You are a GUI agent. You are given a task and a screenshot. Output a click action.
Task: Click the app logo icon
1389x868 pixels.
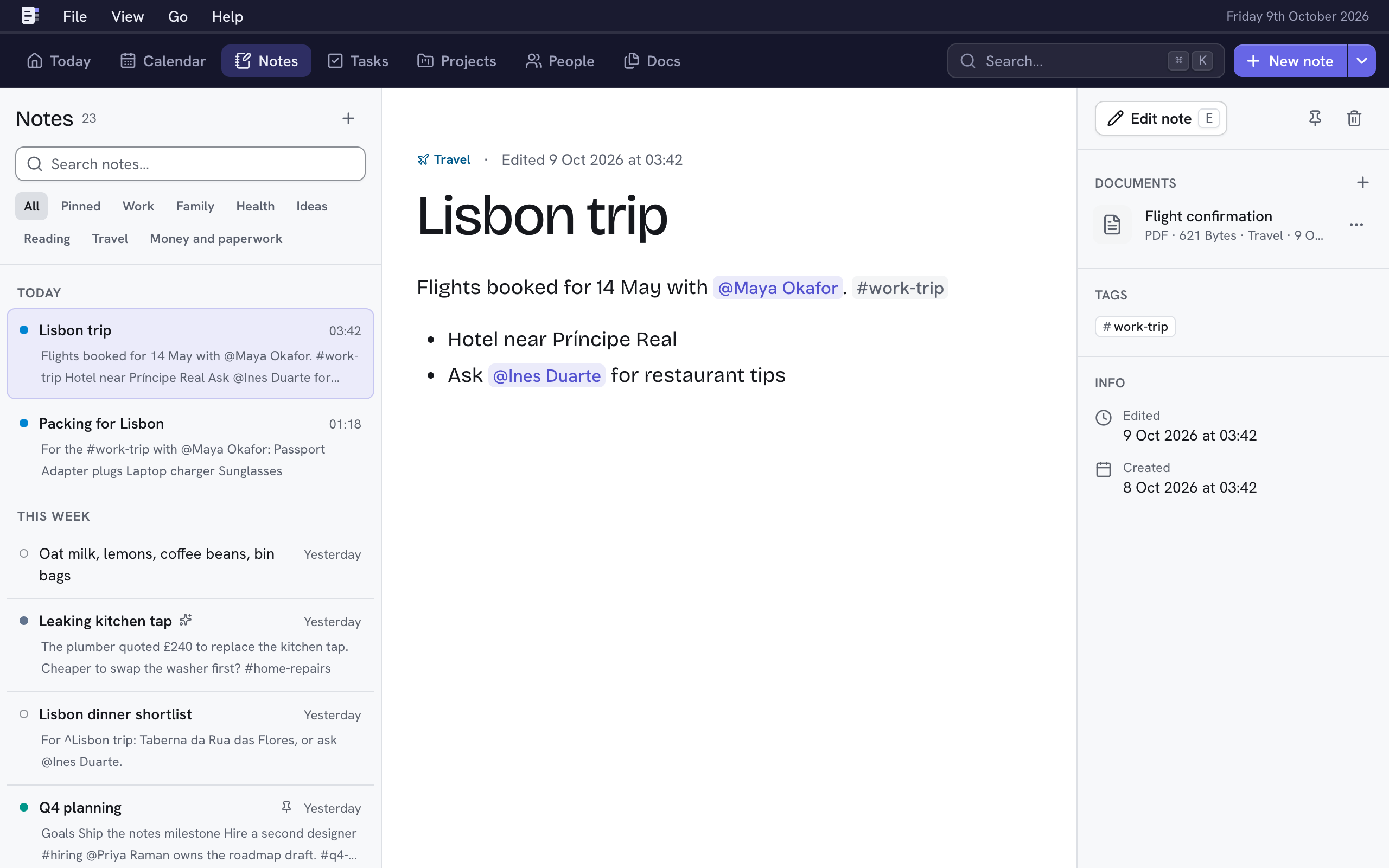click(x=30, y=16)
